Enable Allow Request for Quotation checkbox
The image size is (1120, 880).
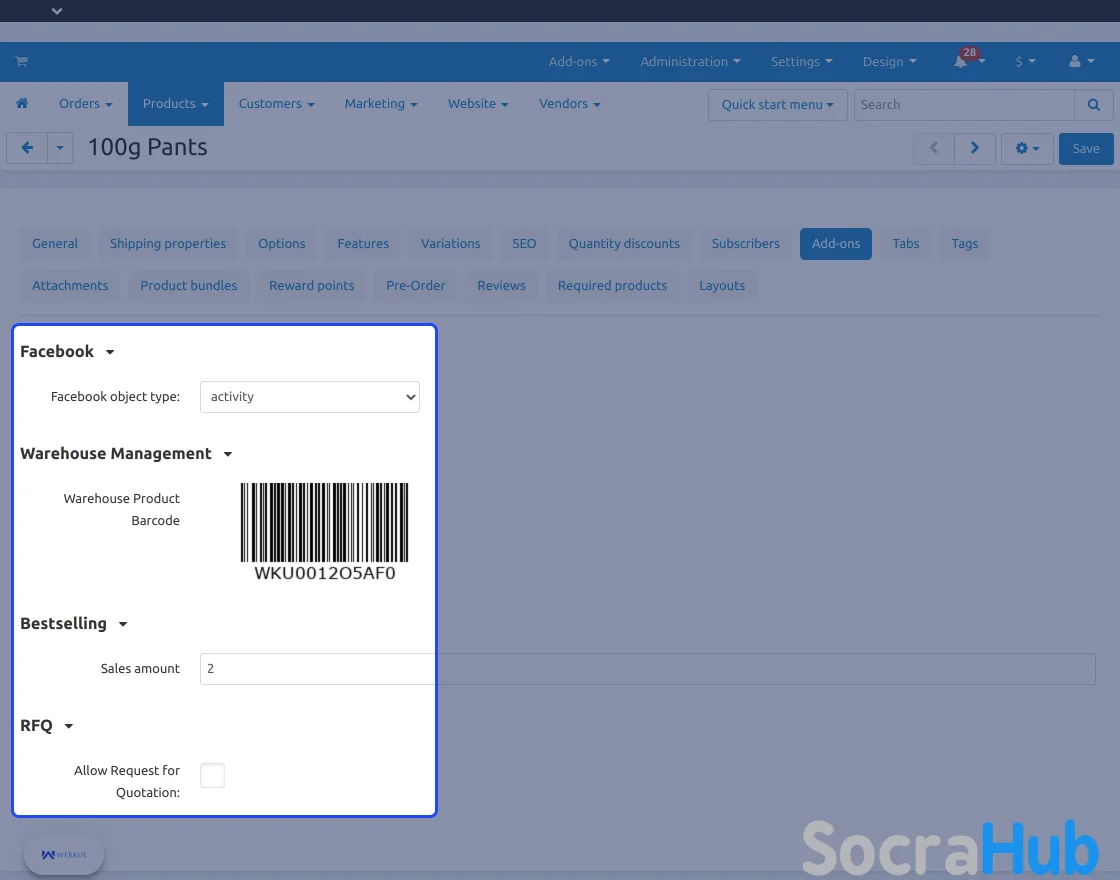click(212, 775)
